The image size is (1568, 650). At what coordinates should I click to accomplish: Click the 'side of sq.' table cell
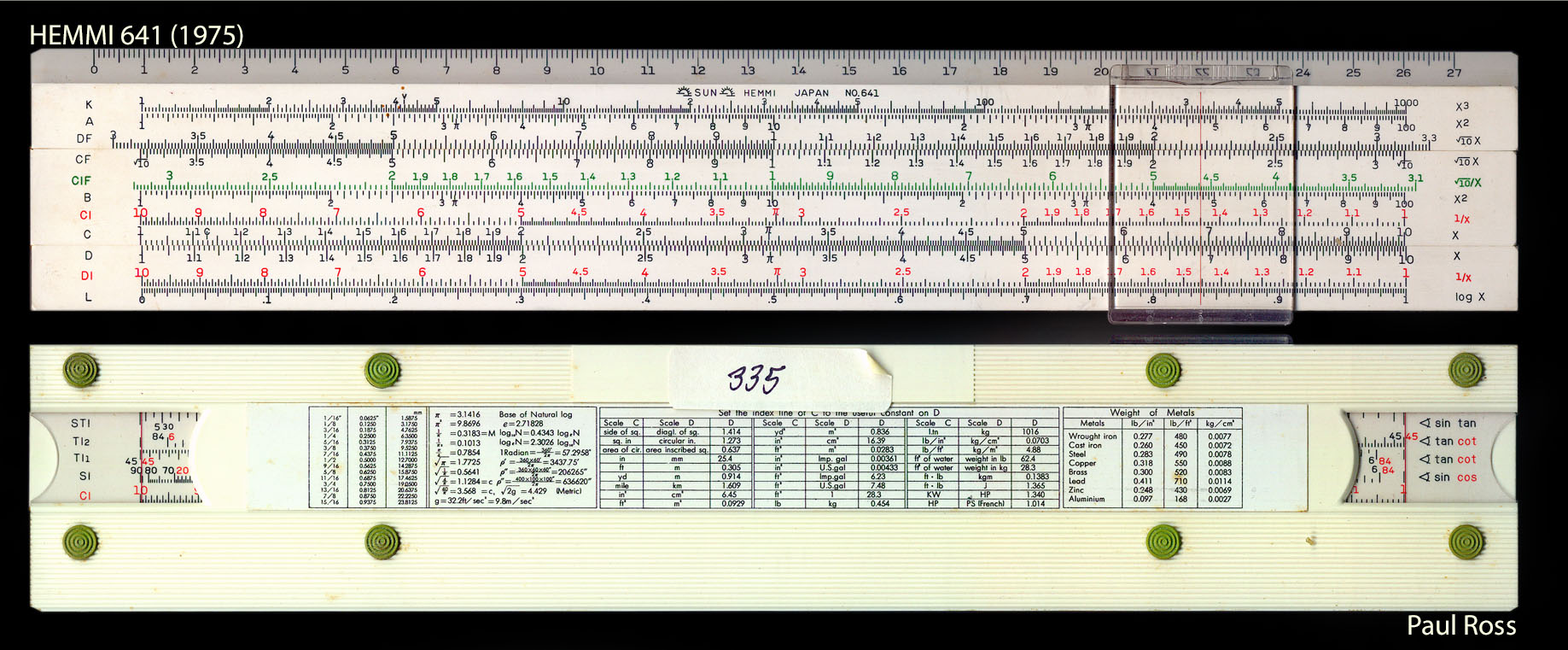(x=621, y=431)
